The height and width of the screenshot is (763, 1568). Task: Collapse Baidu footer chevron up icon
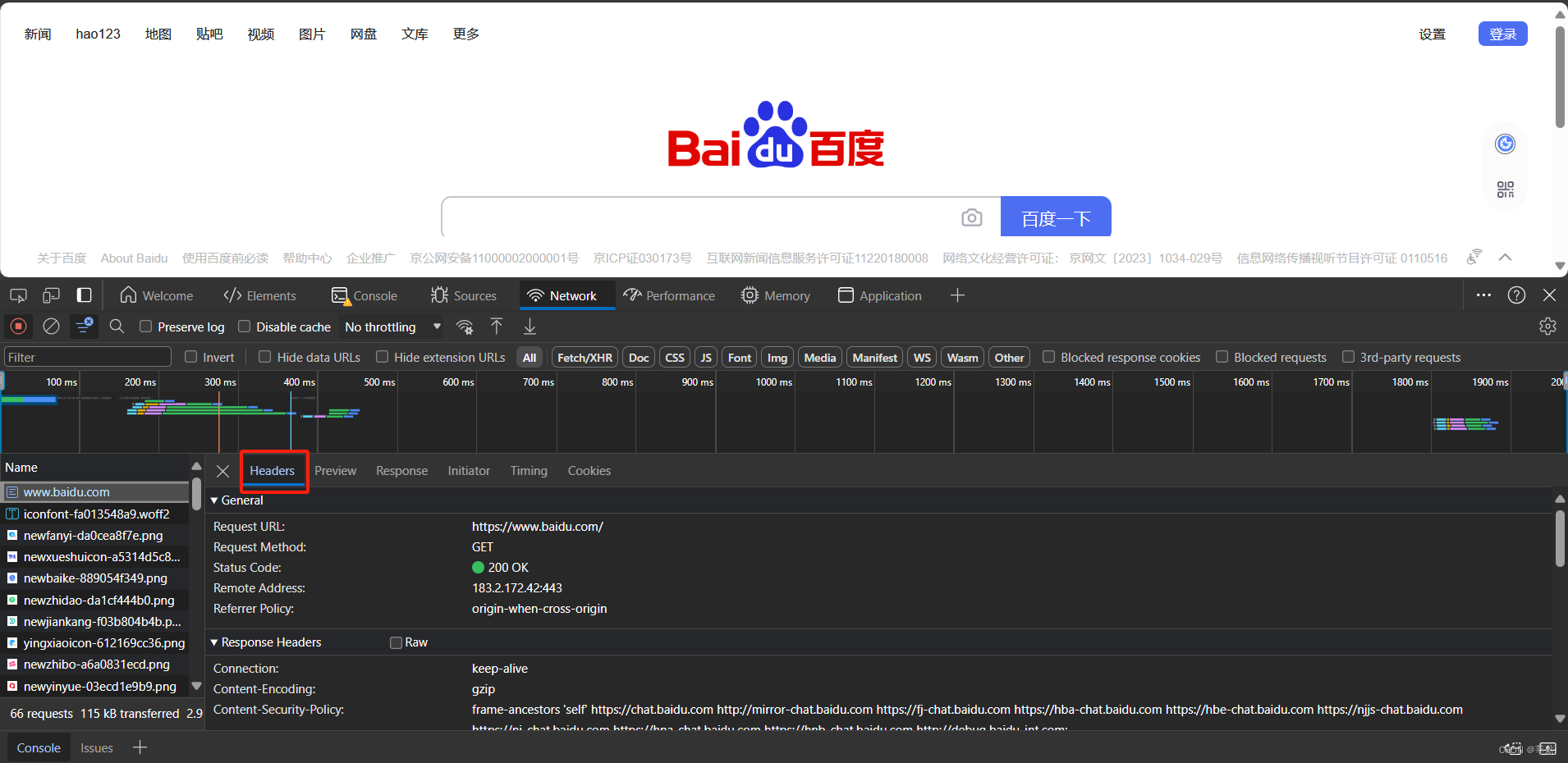(1505, 258)
